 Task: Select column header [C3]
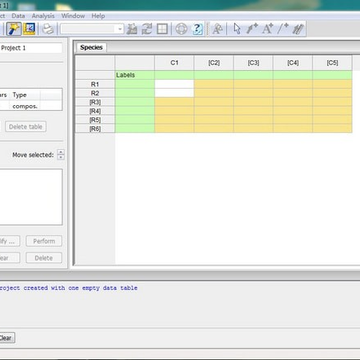[253, 63]
